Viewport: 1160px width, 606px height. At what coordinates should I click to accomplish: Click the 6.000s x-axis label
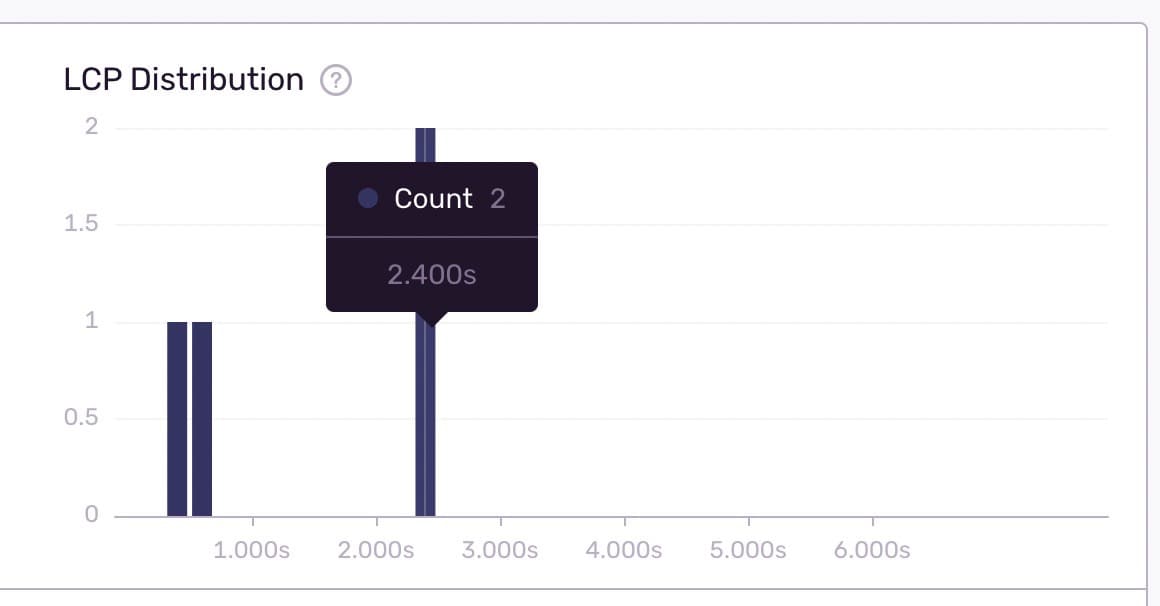click(872, 550)
